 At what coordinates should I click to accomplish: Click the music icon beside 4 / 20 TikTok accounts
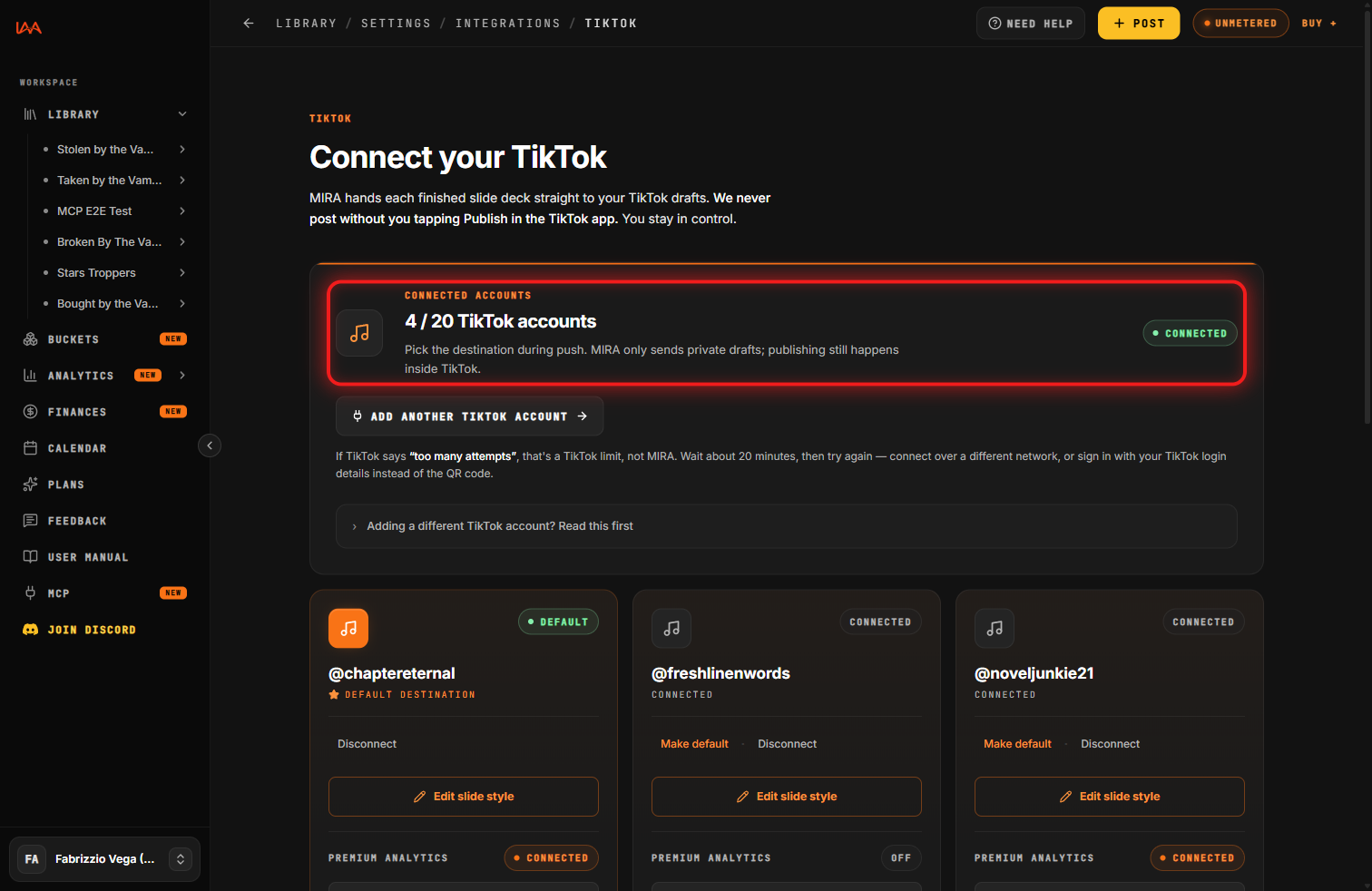359,333
